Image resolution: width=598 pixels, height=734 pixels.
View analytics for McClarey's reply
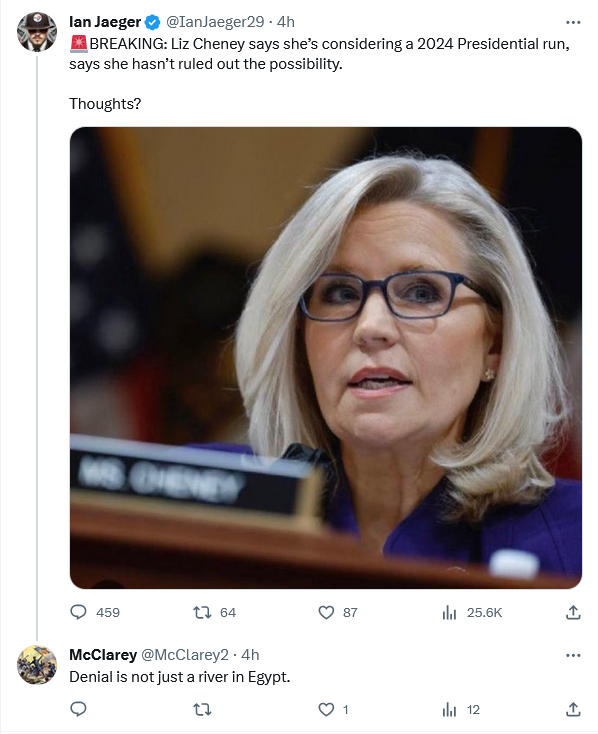click(x=461, y=710)
